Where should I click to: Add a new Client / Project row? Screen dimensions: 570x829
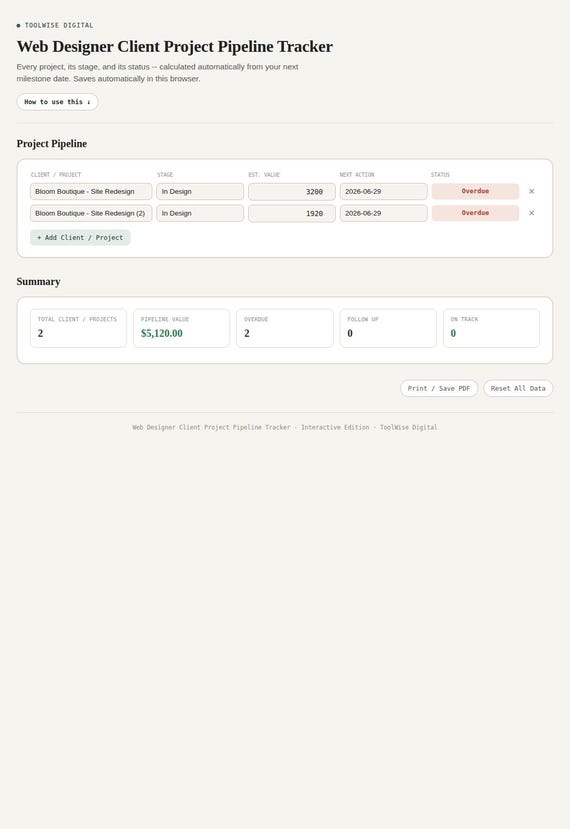coord(80,237)
